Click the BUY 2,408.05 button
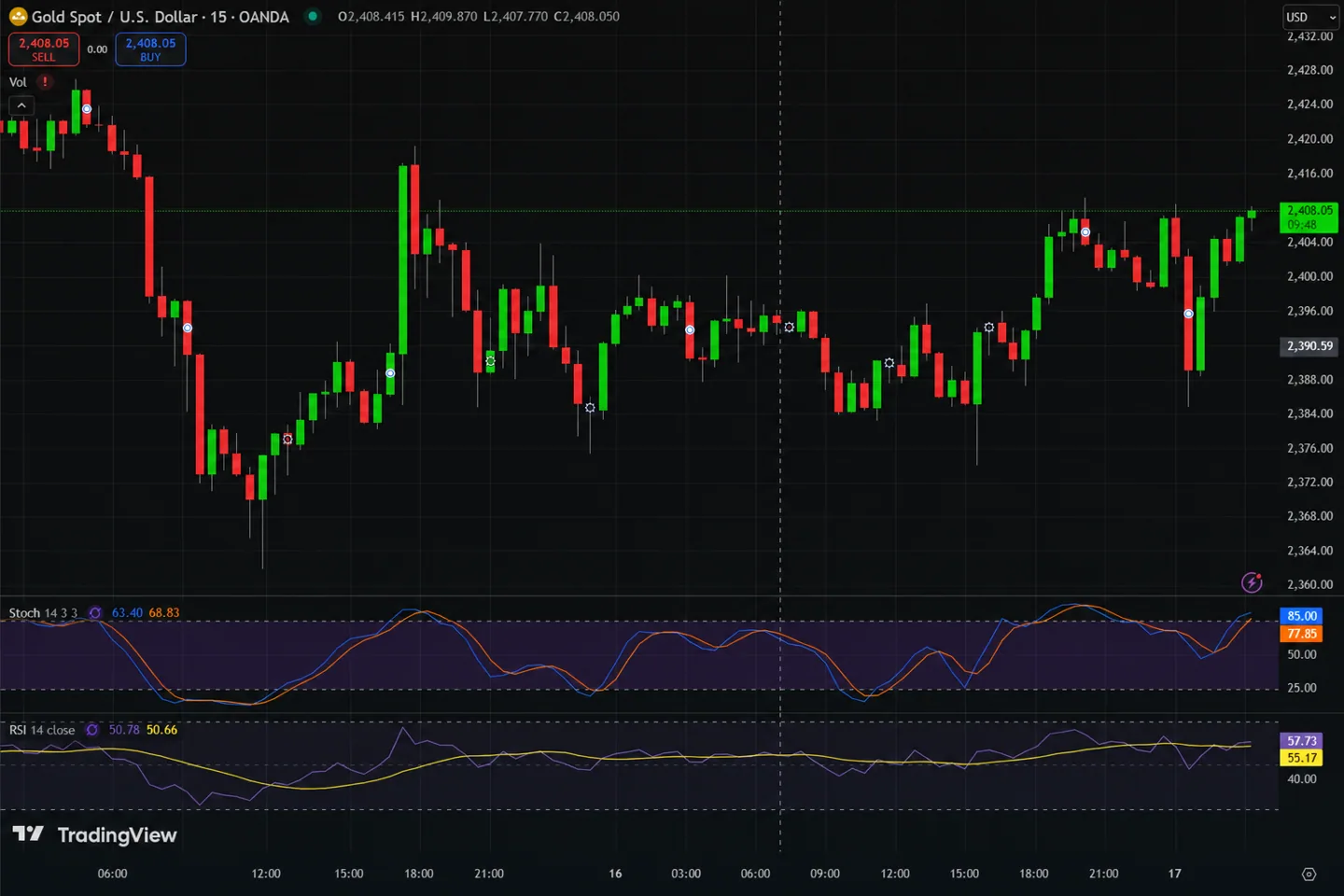The image size is (1344, 896). click(150, 49)
